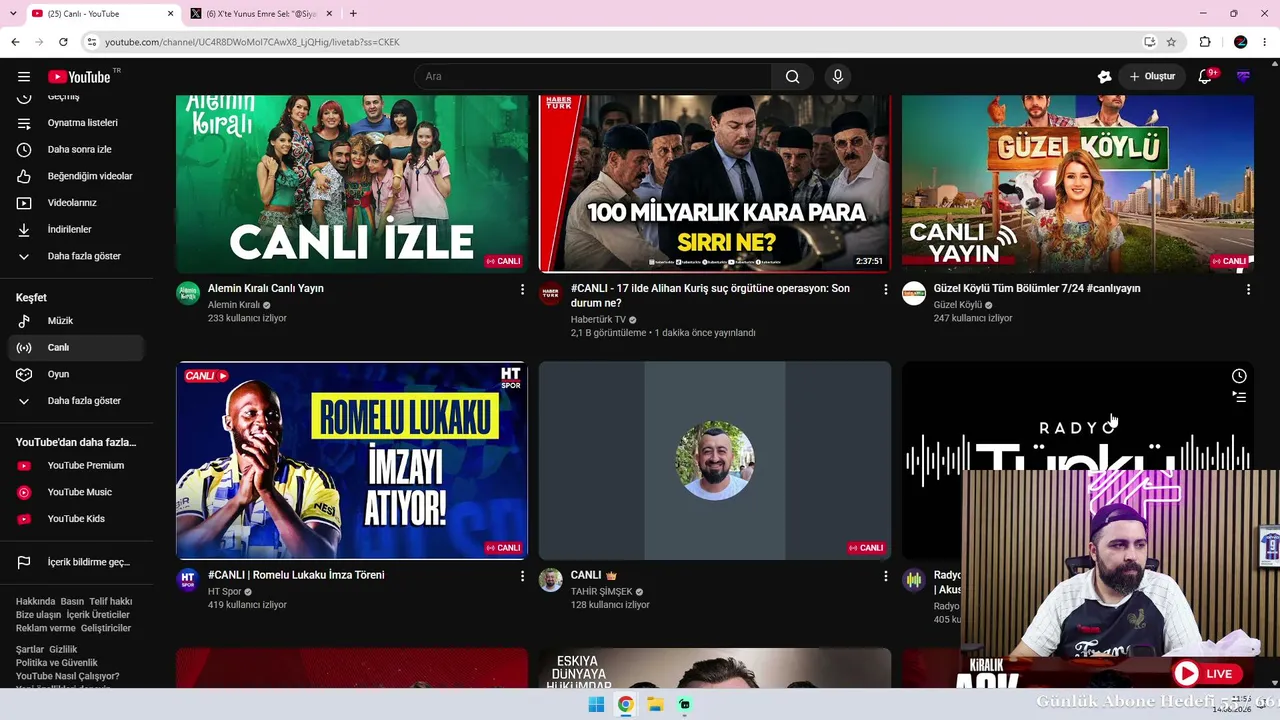The width and height of the screenshot is (1280, 720).
Task: Click Habertürk TV channel avatar
Action: coord(551,293)
